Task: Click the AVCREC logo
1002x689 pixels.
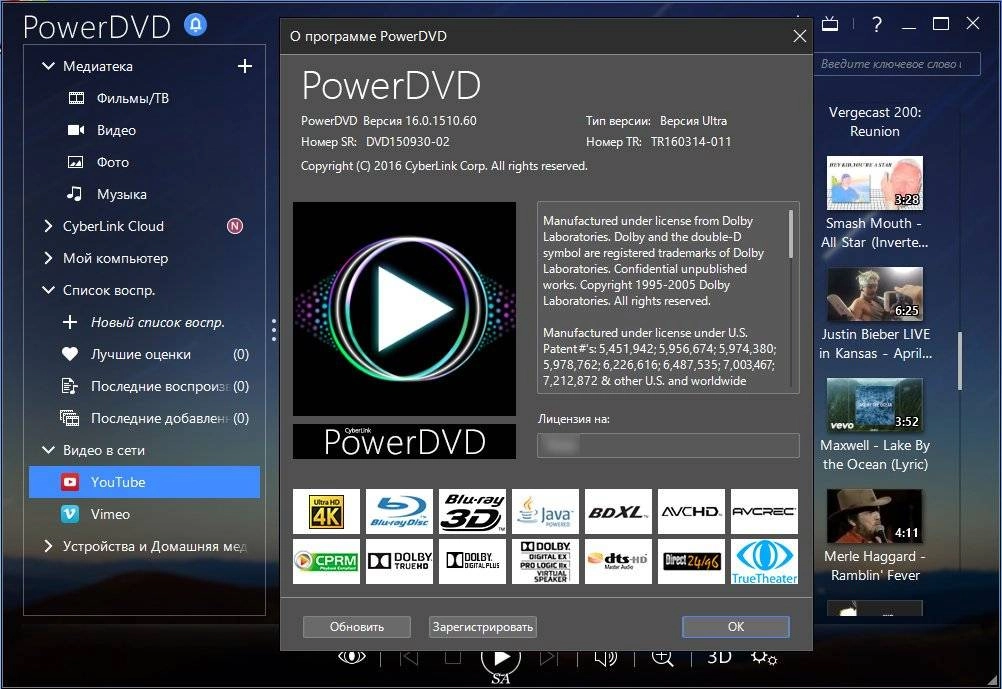Action: 764,511
